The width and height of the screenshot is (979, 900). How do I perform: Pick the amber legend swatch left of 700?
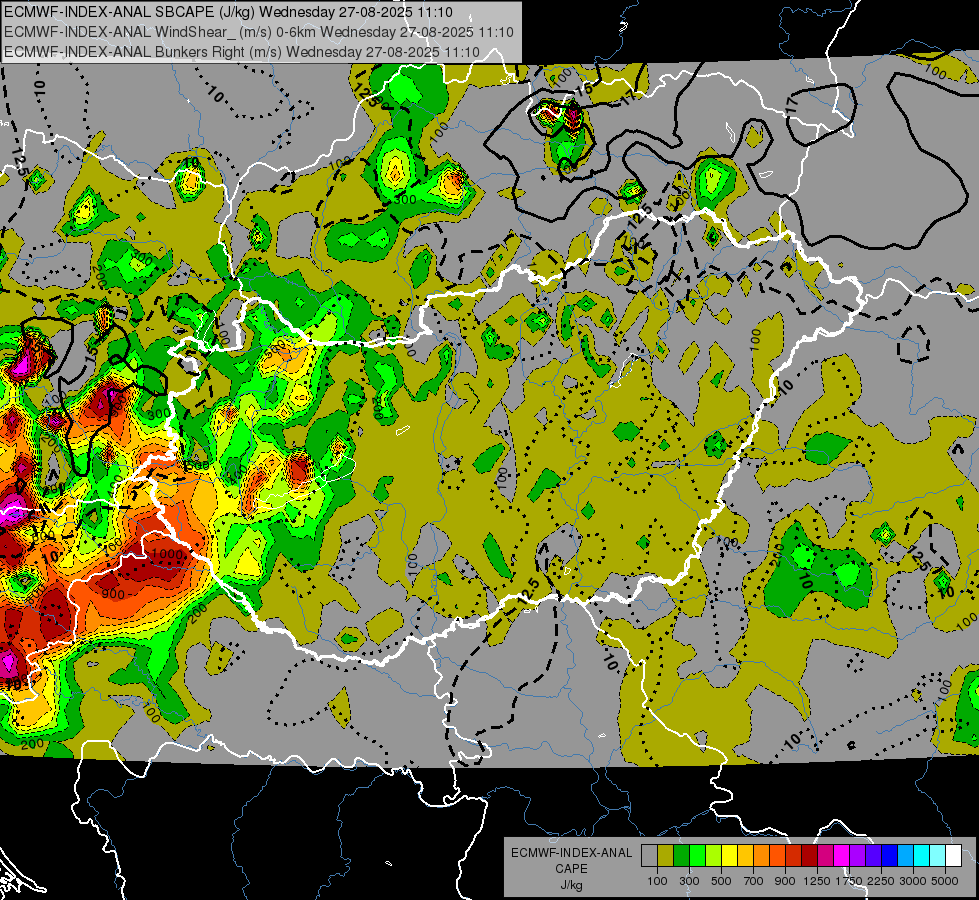pos(745,855)
